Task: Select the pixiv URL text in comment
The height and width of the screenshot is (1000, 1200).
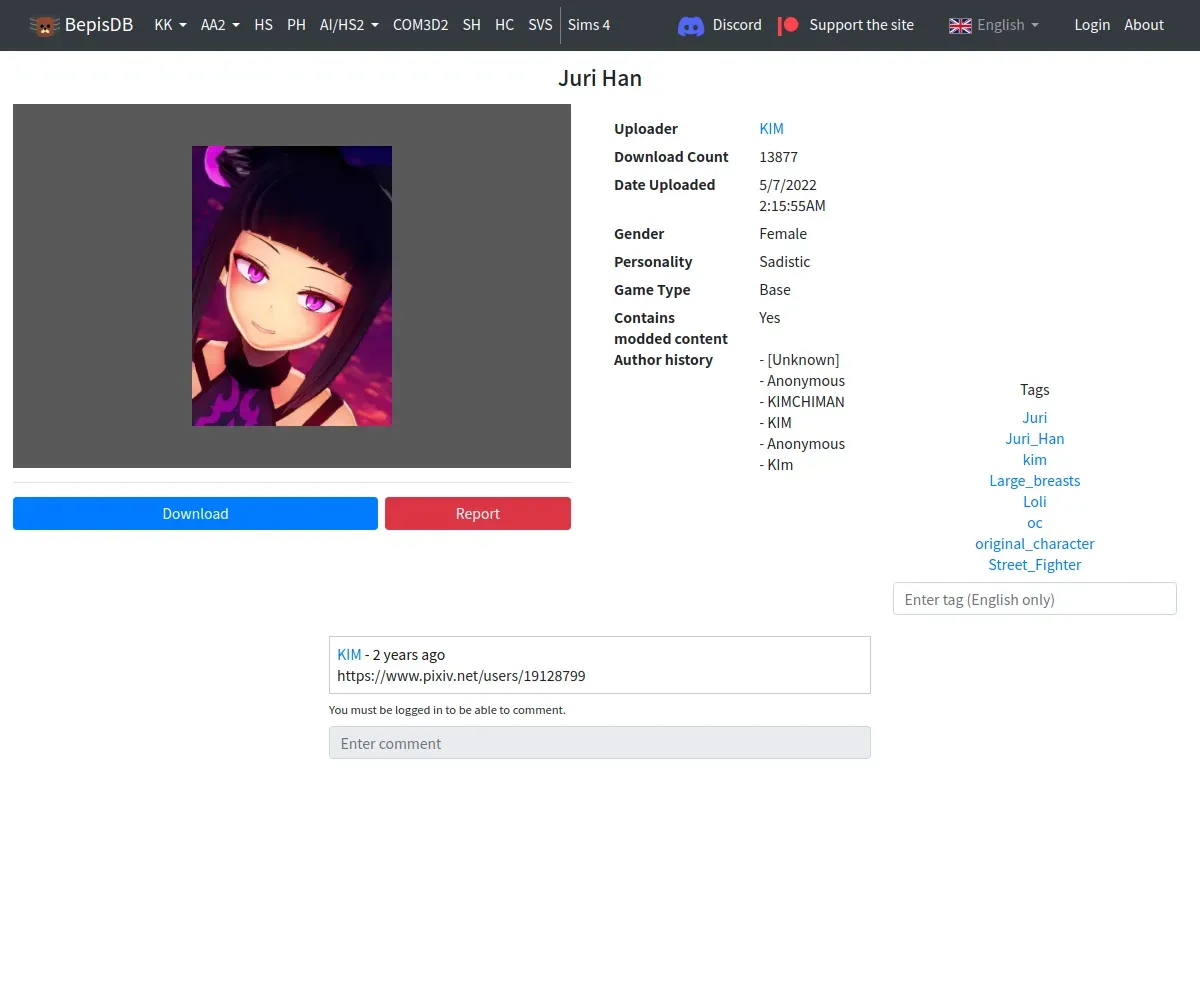Action: 461,676
